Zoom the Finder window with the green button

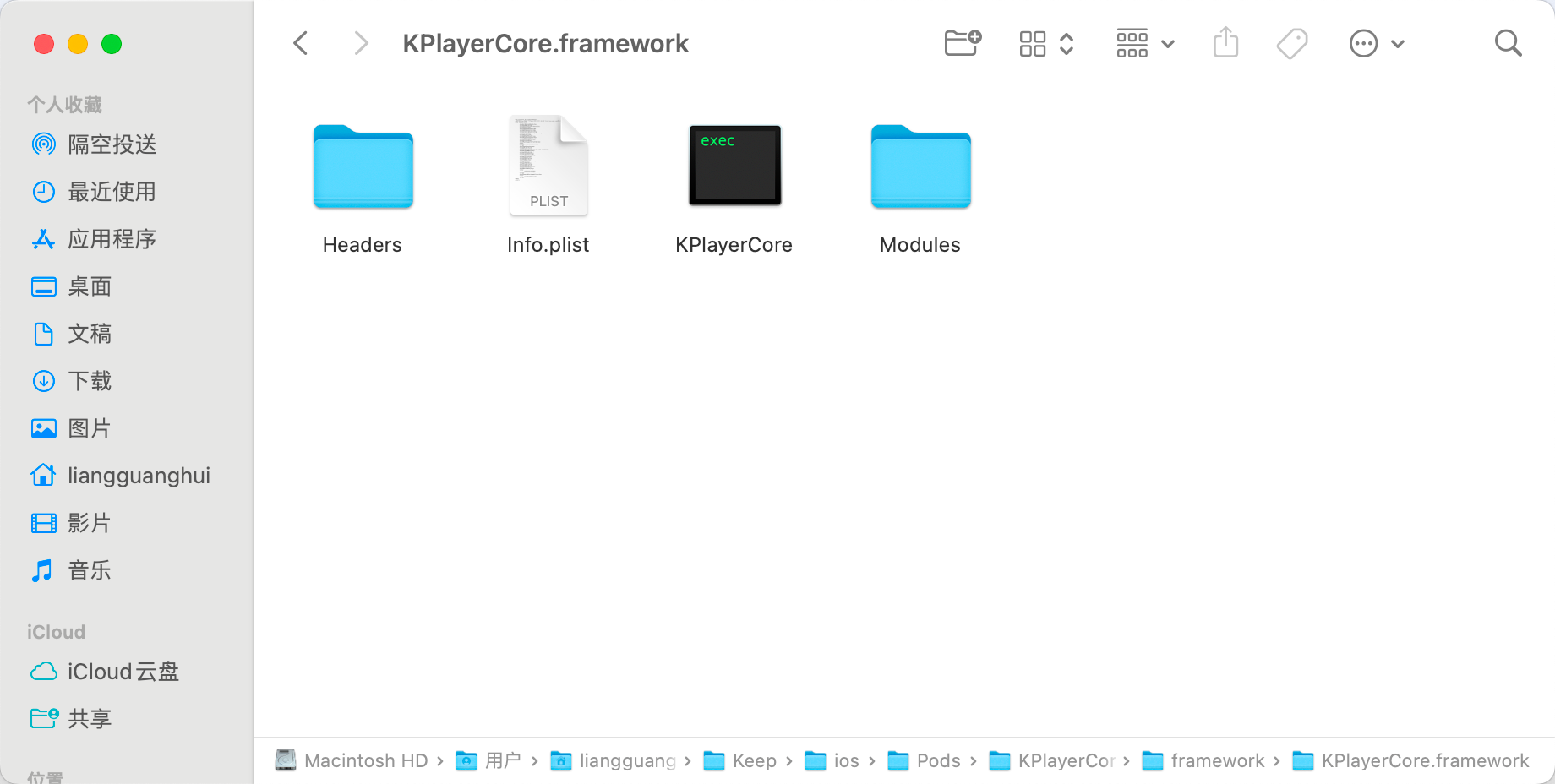click(112, 44)
